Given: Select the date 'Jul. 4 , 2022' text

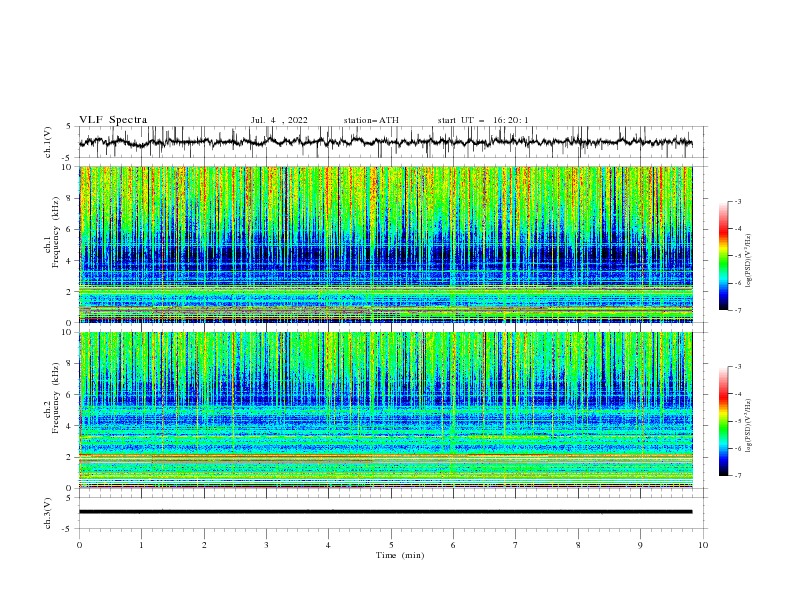Looking at the screenshot, I should pos(279,120).
